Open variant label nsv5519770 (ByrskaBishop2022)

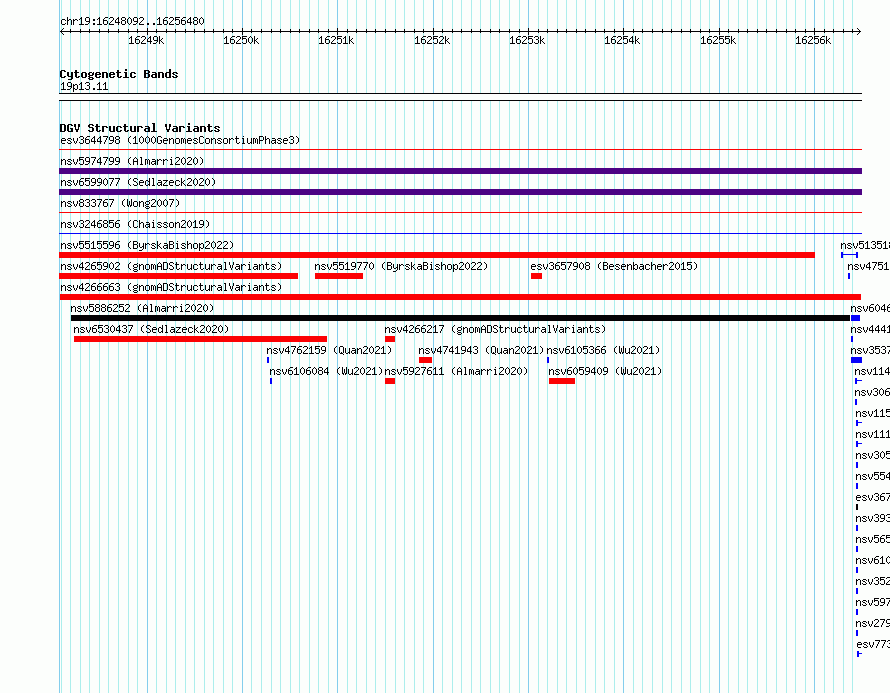pyautogui.click(x=401, y=266)
